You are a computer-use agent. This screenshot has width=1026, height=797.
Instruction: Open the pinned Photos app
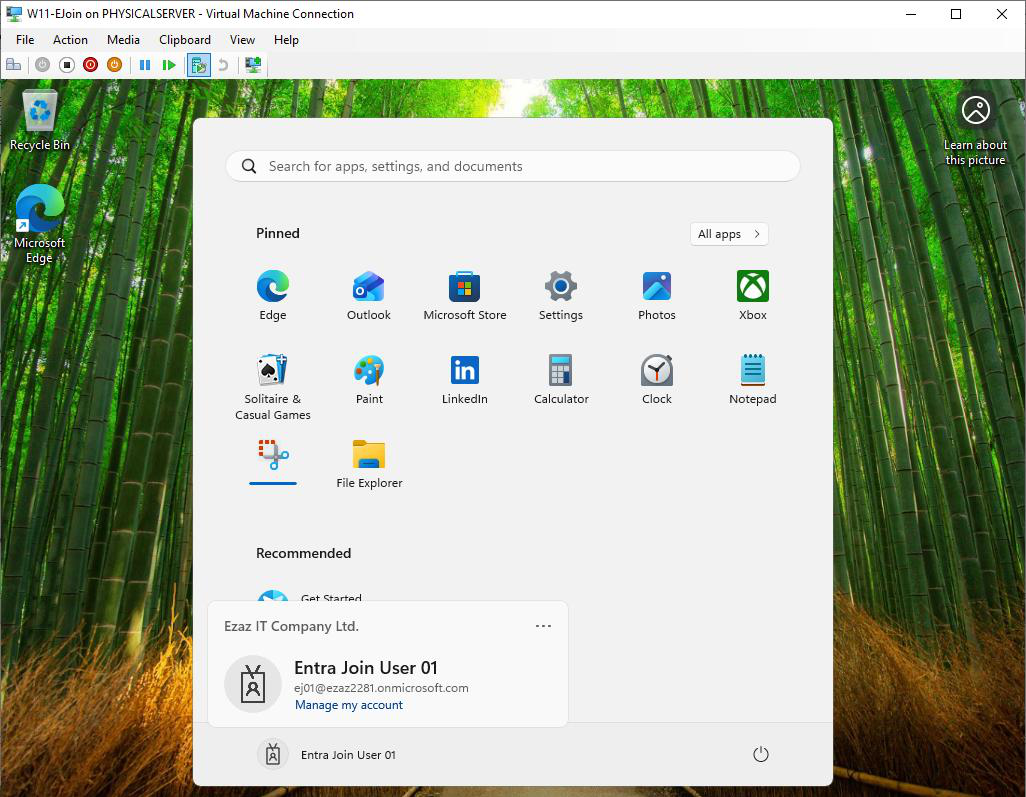tap(656, 296)
